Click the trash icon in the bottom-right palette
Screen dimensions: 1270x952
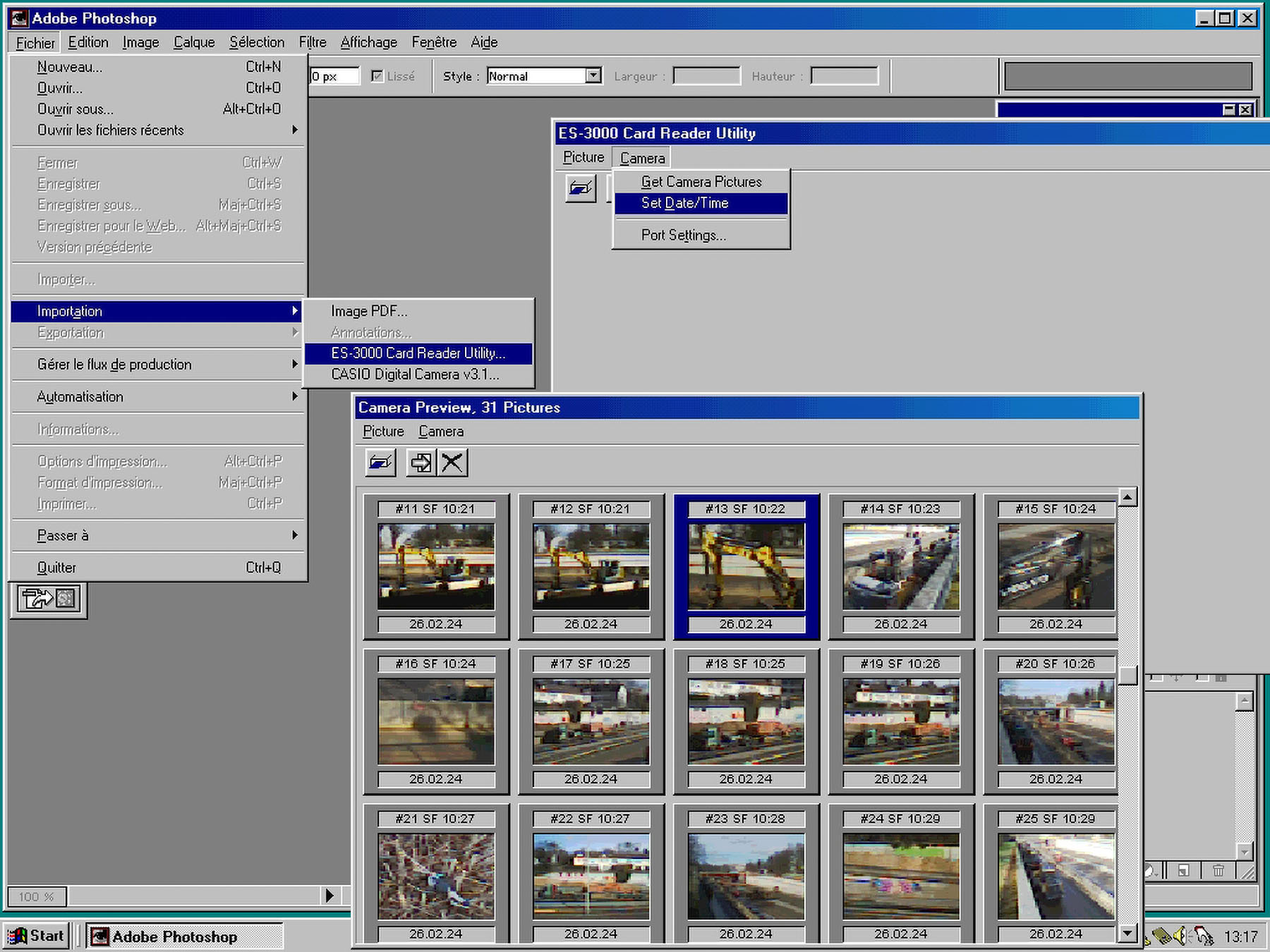point(1218,870)
